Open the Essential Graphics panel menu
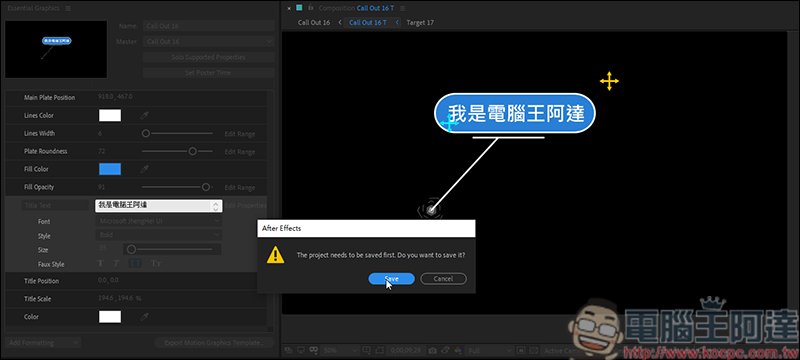Screen dimensions: 800x360 68,8
